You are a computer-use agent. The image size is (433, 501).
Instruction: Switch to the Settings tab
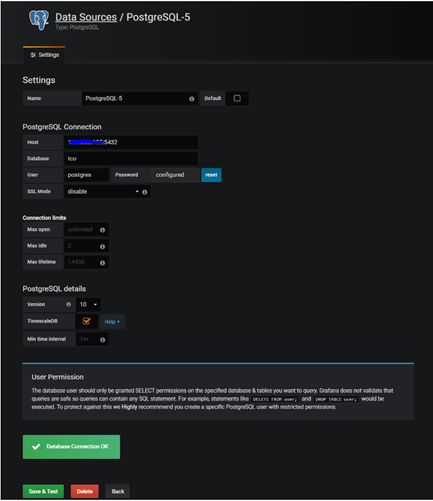(x=44, y=55)
